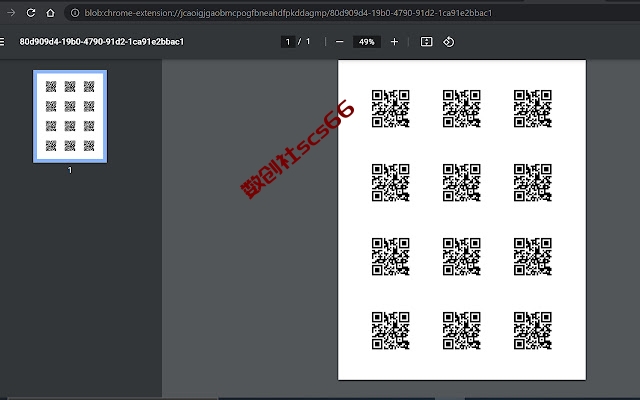Rotate the document counterclockwise
This screenshot has height=400, width=640.
pyautogui.click(x=449, y=42)
